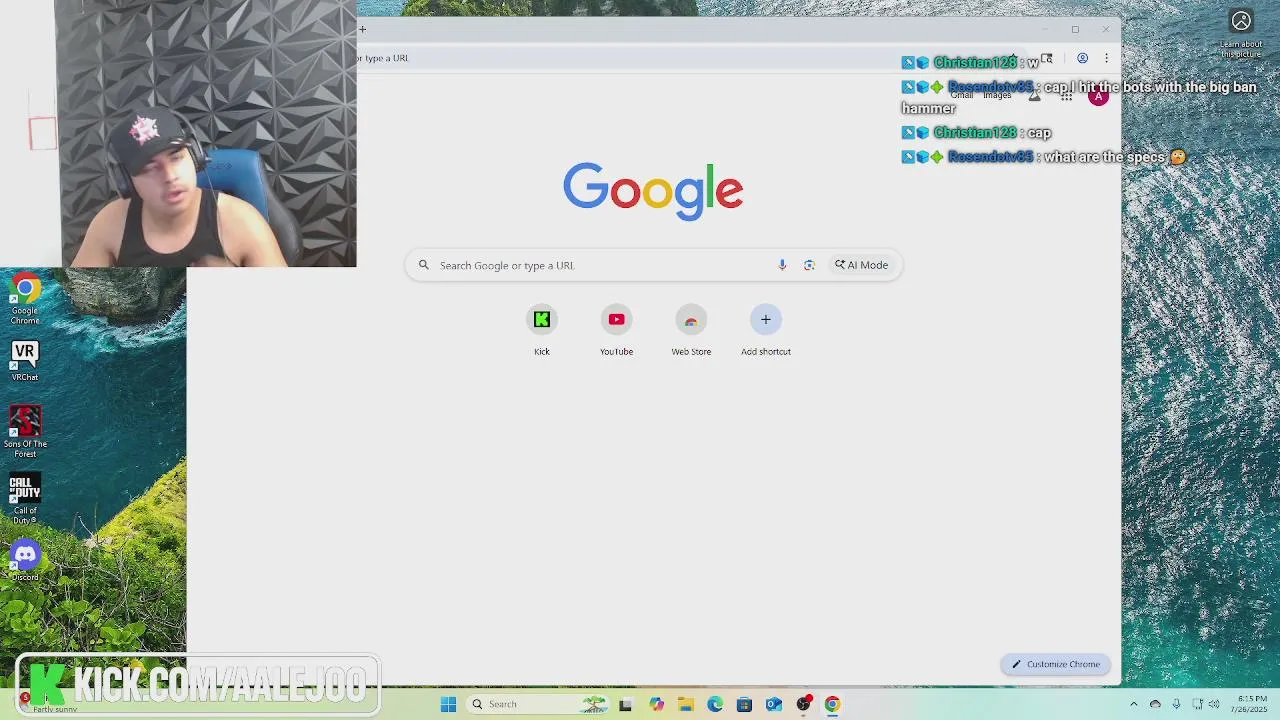Open Task View from the taskbar
The width and height of the screenshot is (1280, 720).
tap(626, 704)
